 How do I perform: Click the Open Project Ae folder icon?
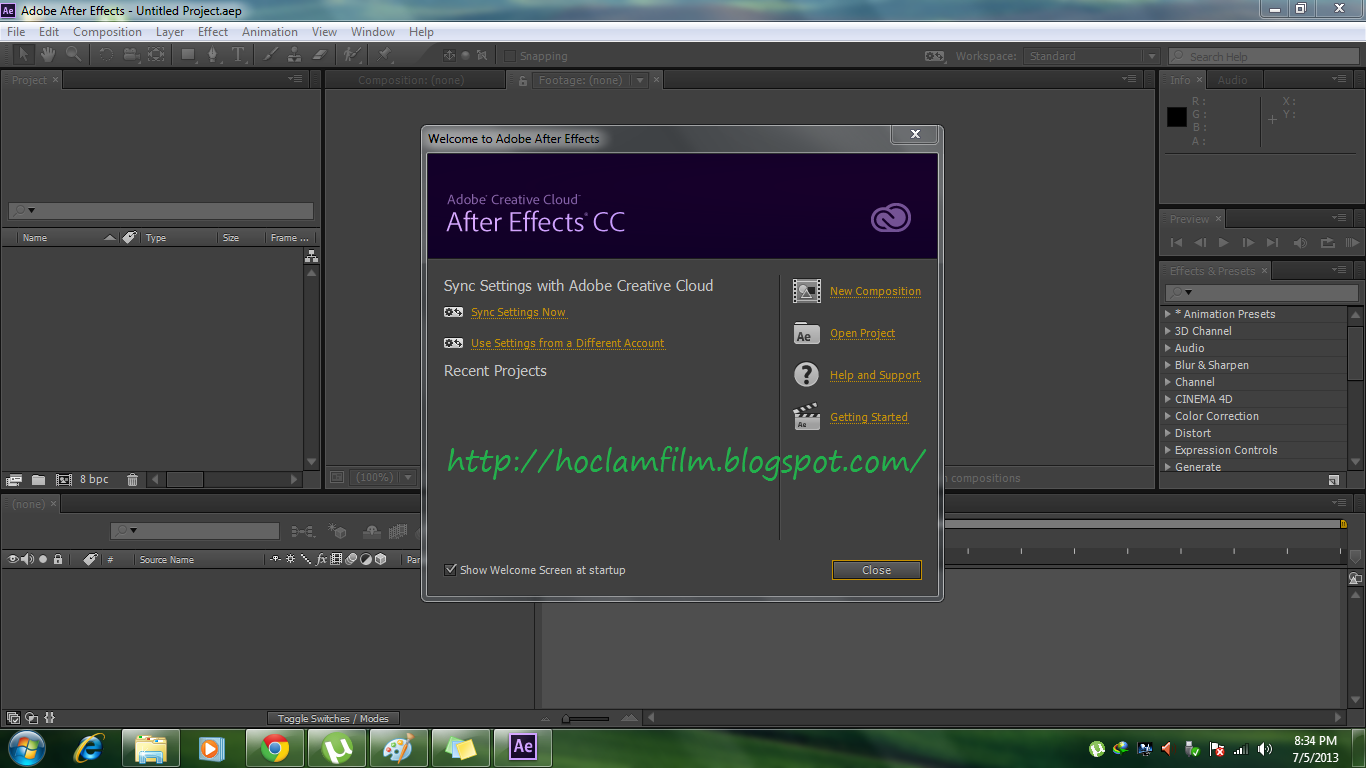click(807, 333)
